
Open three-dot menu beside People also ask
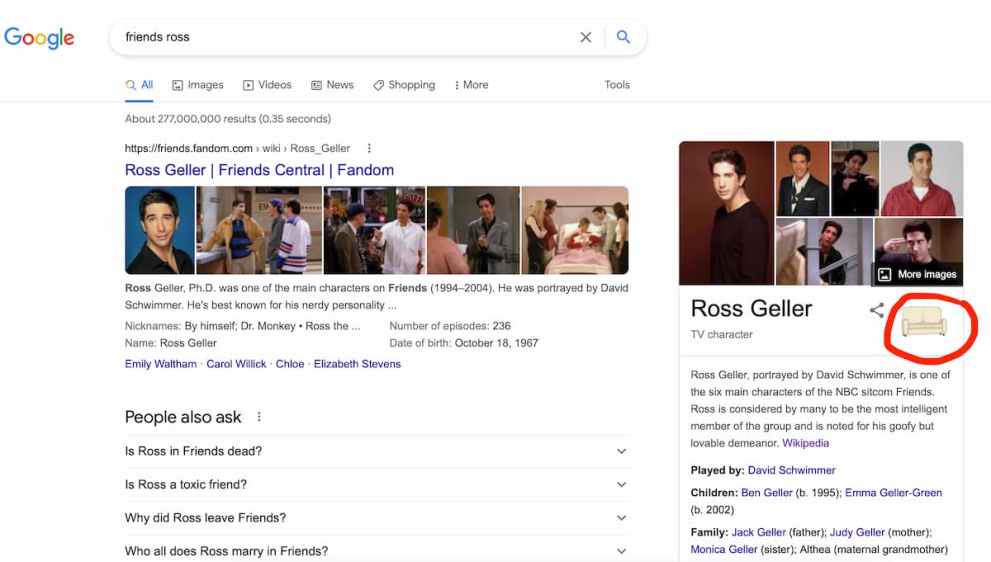coord(259,417)
